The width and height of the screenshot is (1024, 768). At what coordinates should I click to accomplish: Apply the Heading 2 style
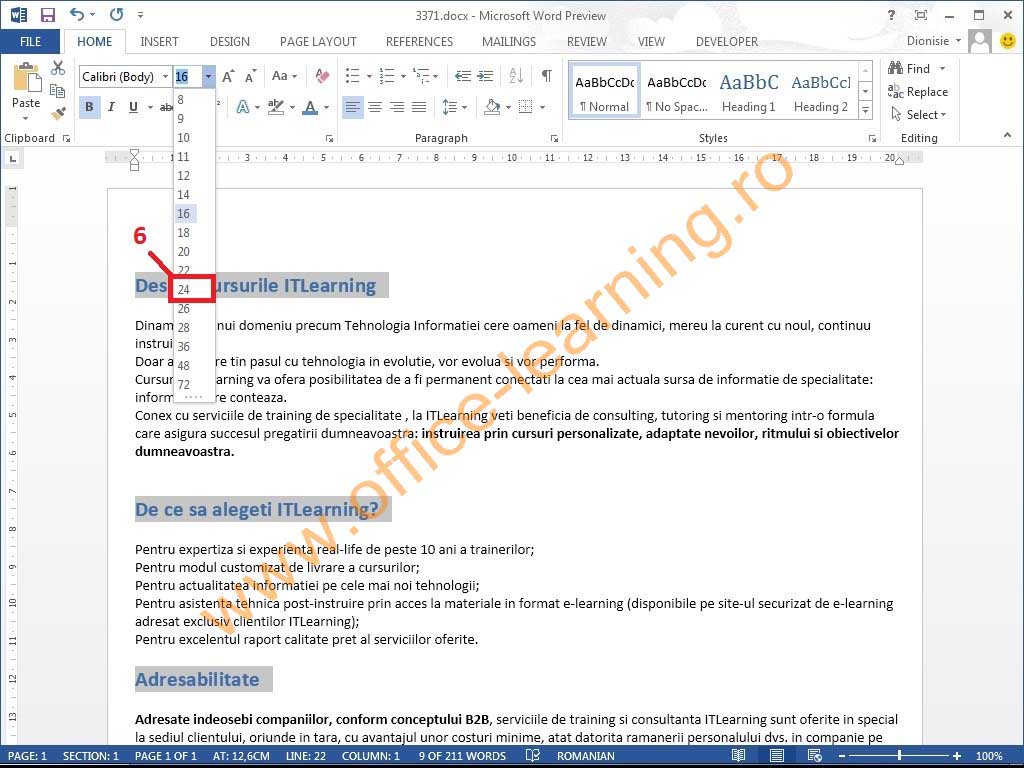[x=821, y=91]
